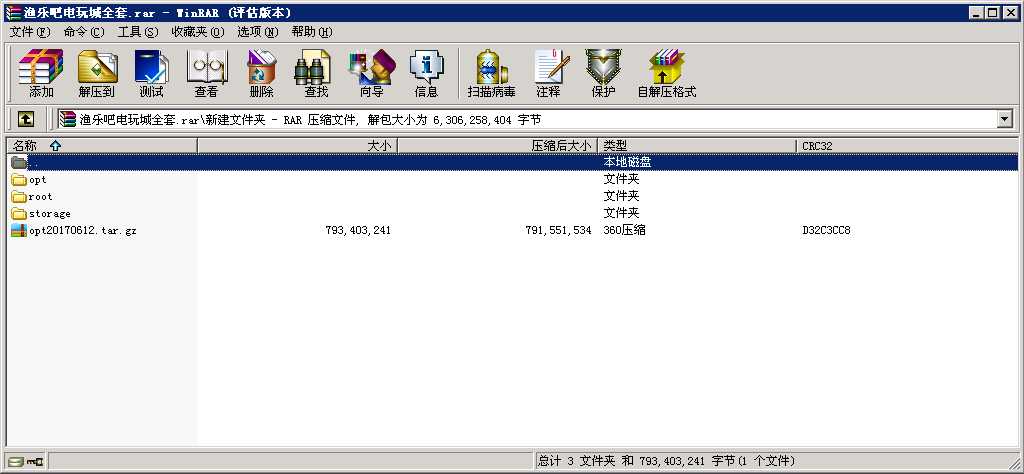Click the 添加 (Add) toolbar icon
This screenshot has height=474, width=1024.
[x=40, y=72]
